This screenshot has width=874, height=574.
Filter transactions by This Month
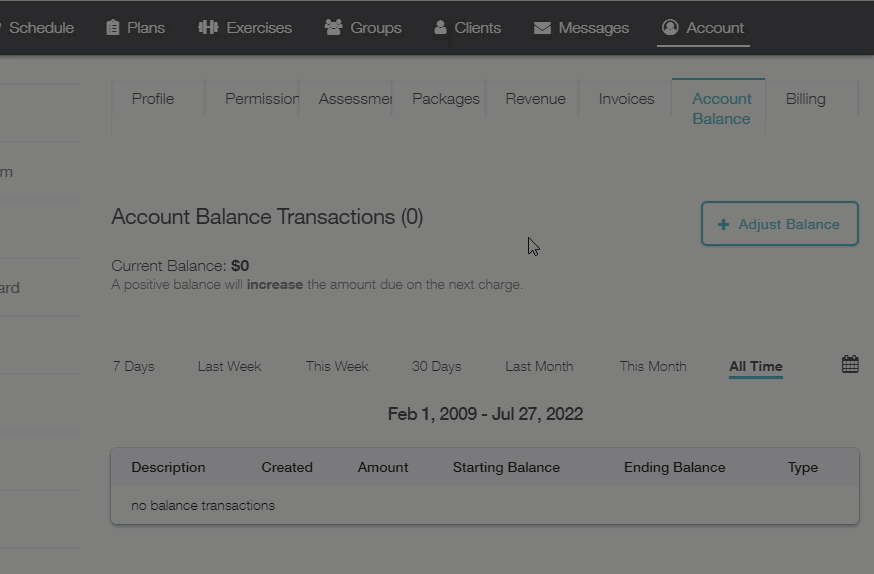pyautogui.click(x=653, y=366)
